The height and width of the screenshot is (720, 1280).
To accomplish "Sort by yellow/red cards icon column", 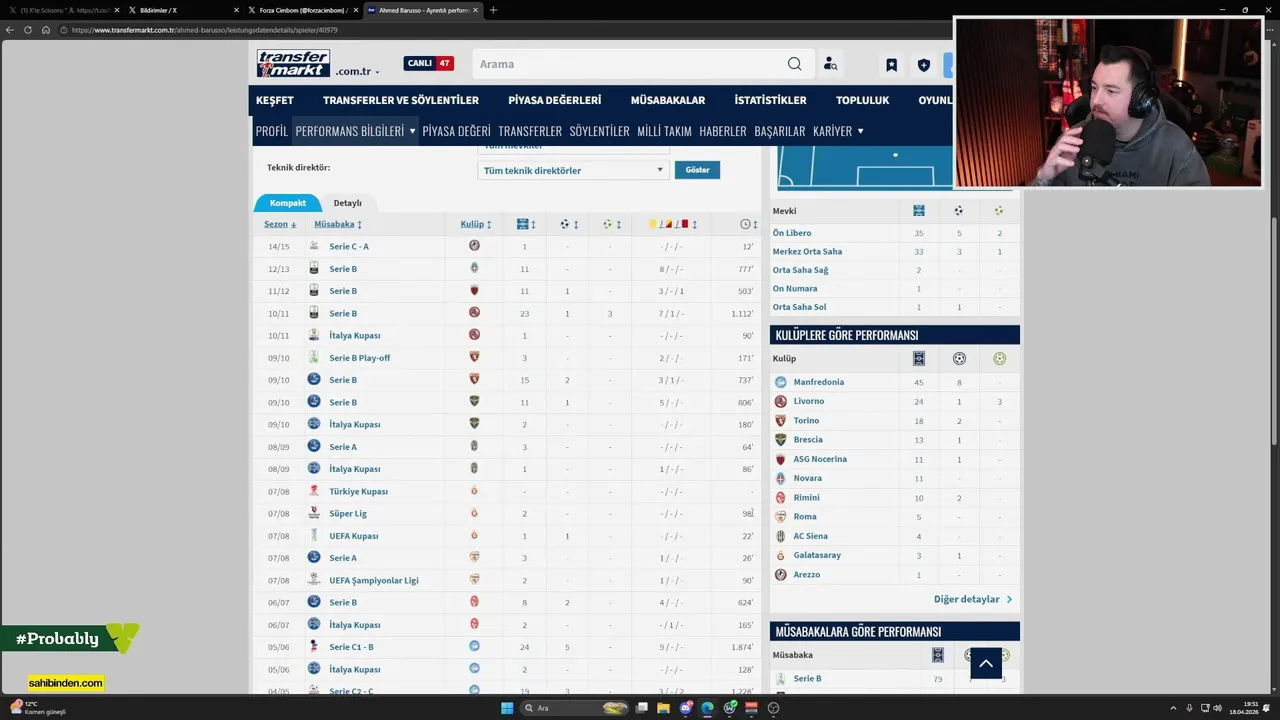I will (x=673, y=224).
